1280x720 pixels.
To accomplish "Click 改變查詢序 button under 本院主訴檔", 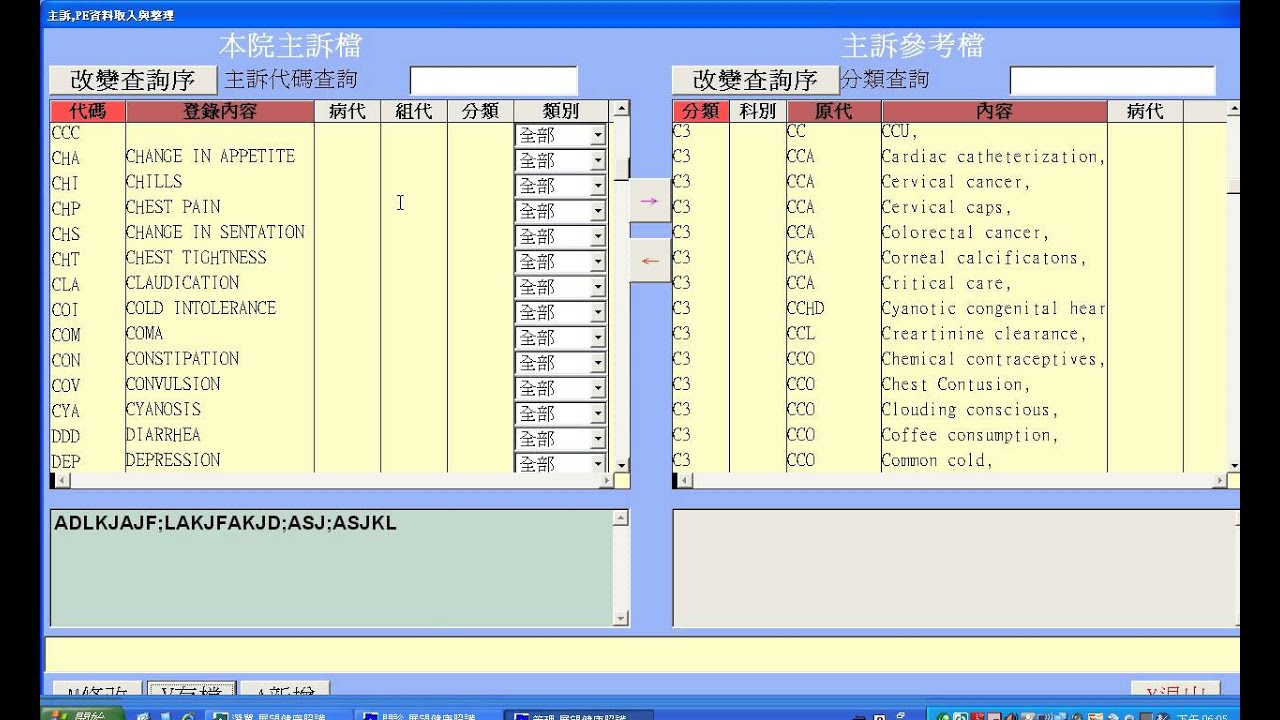I will pyautogui.click(x=134, y=80).
